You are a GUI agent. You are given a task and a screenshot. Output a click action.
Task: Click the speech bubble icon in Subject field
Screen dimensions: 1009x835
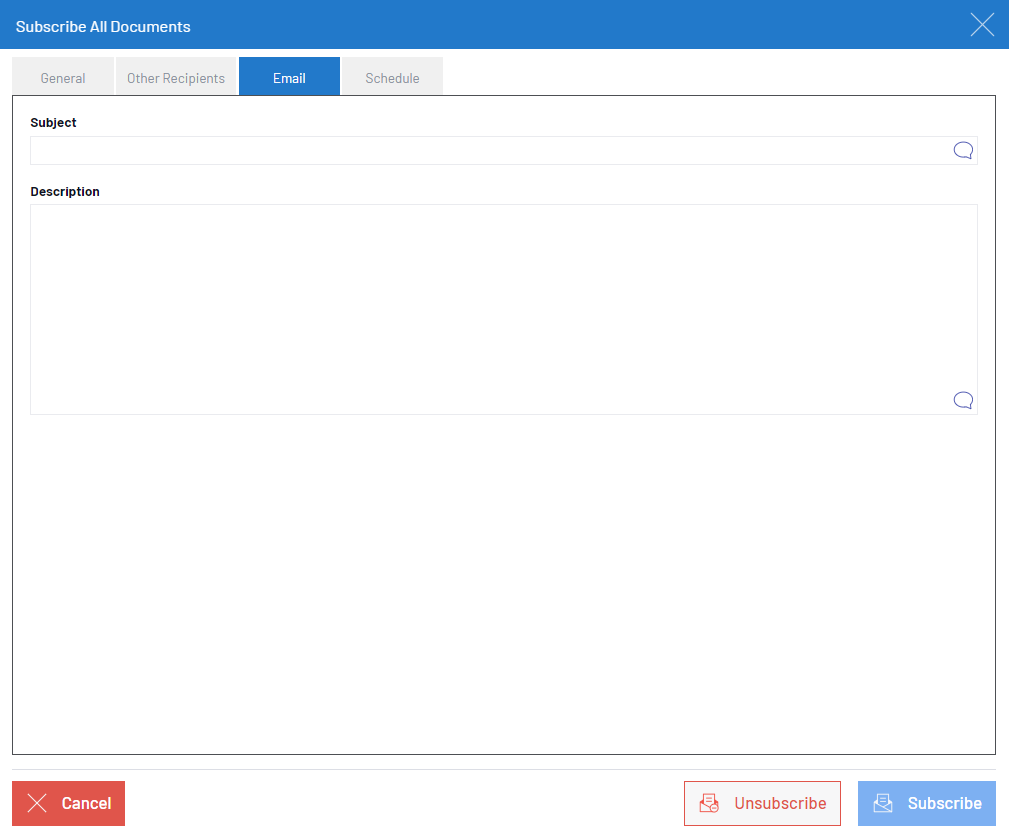(x=963, y=151)
